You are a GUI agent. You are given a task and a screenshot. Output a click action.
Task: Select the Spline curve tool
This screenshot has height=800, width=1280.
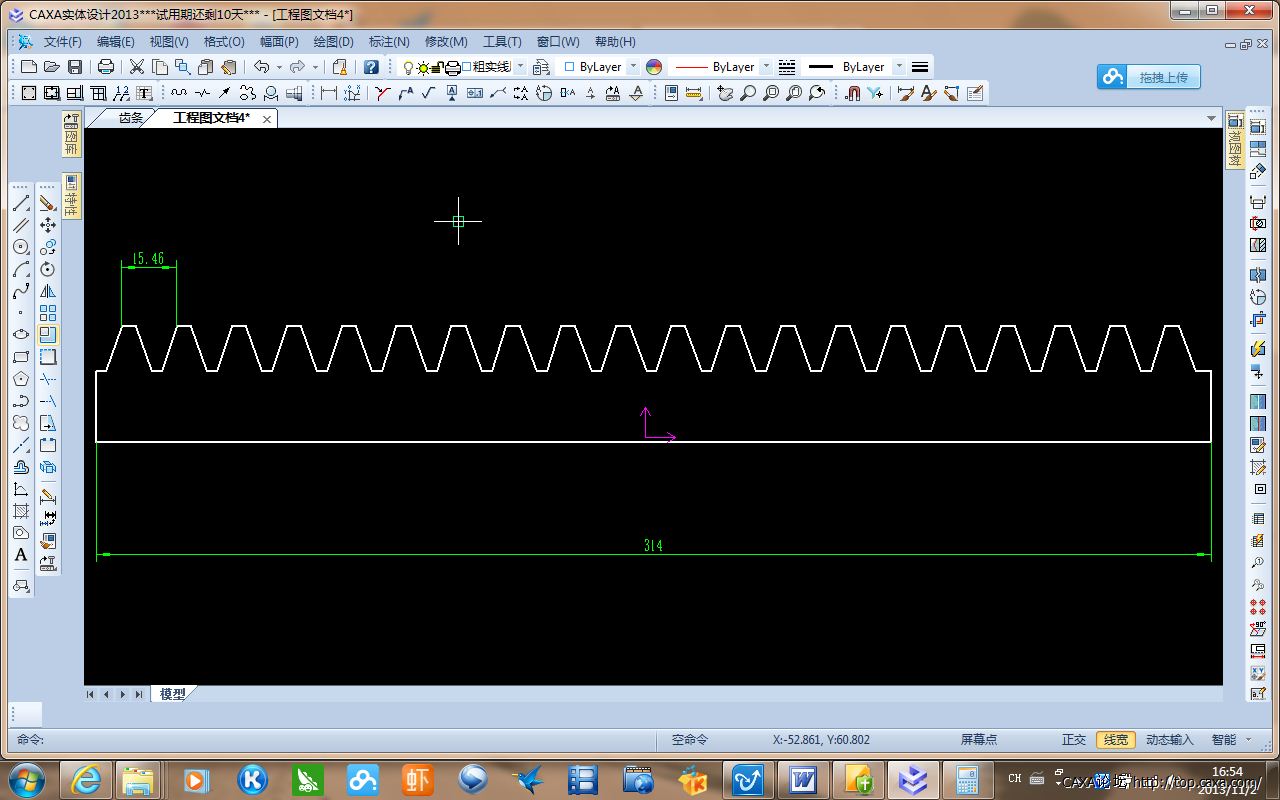(21, 291)
